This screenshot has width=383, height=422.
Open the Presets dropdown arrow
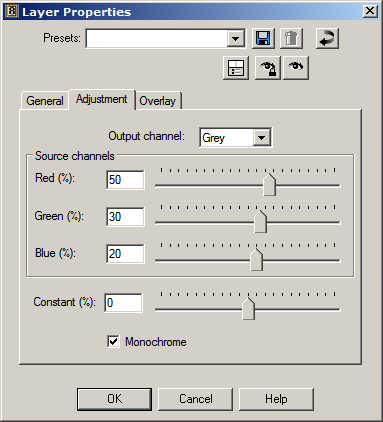tap(236, 39)
